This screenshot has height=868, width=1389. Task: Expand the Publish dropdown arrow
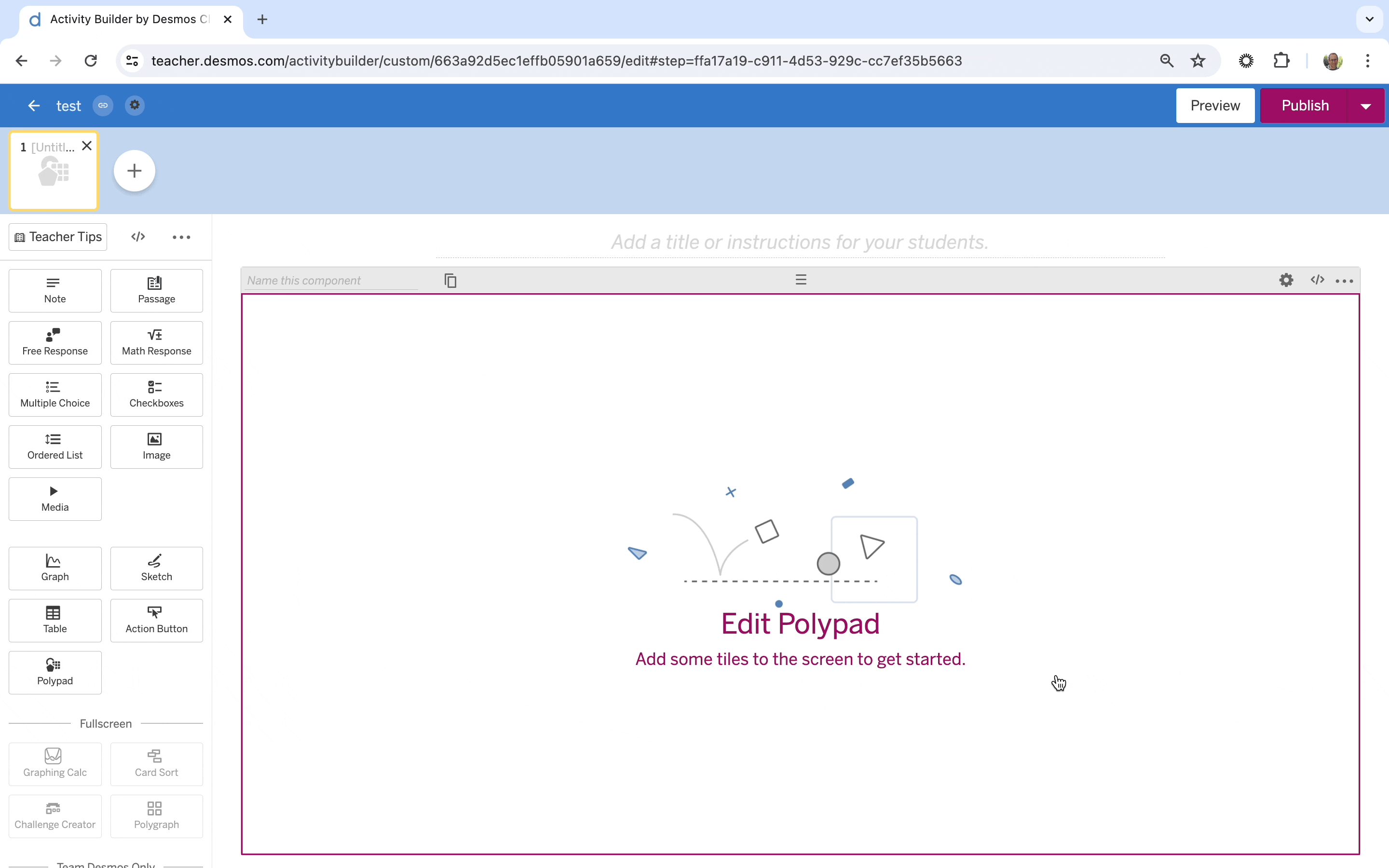coord(1366,106)
